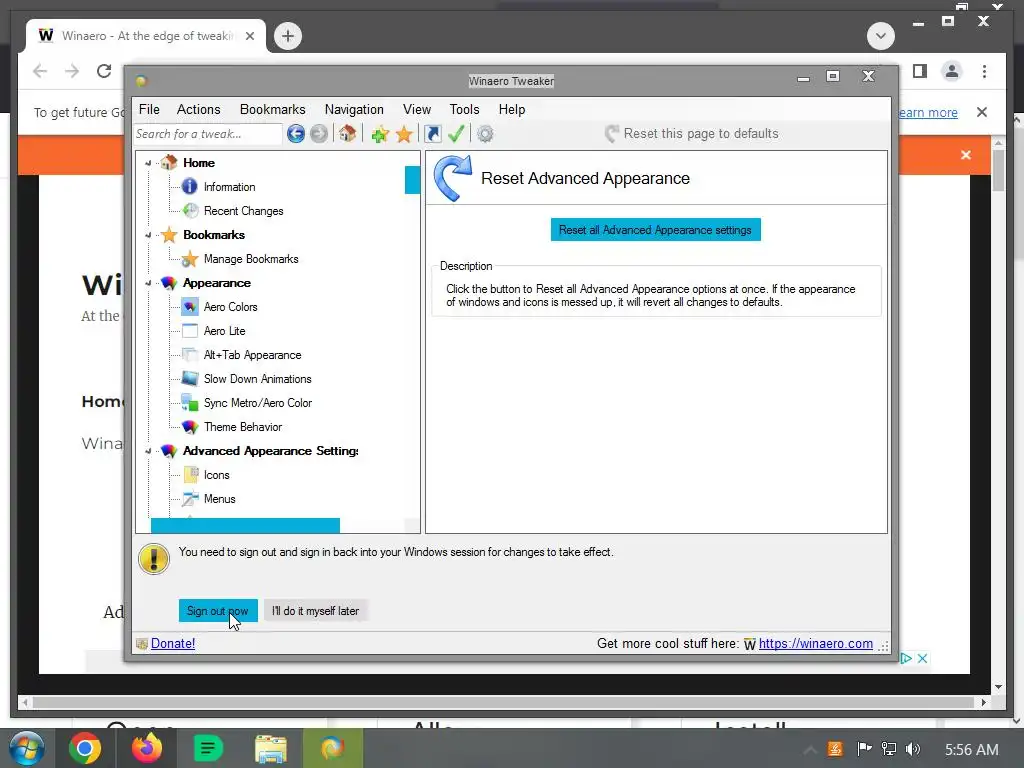
Task: Dismiss Chrome's info bar with X
Action: tap(982, 112)
